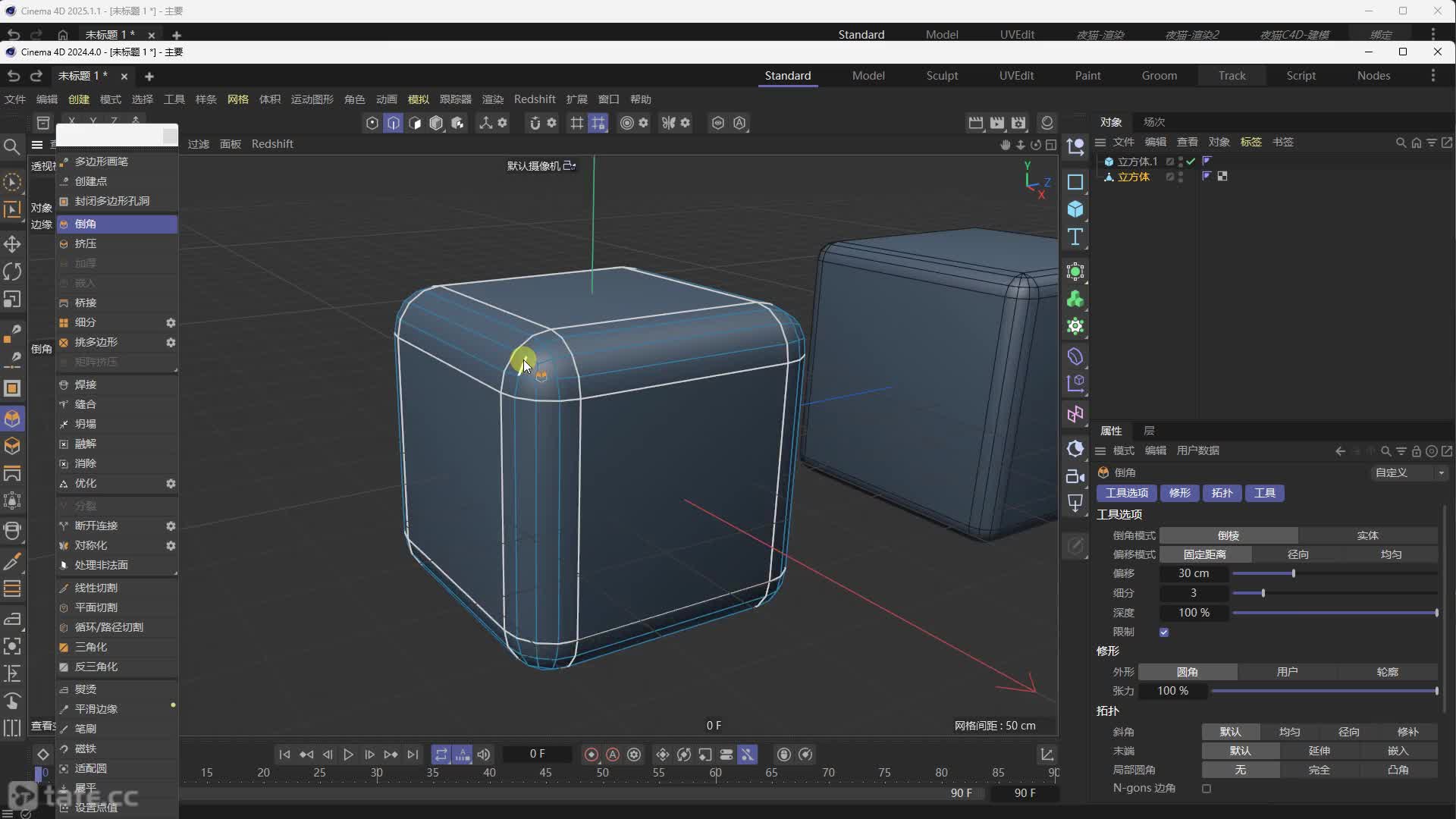1456x819 pixels.
Task: Select polygons mode icon in top toolbar
Action: click(x=415, y=123)
